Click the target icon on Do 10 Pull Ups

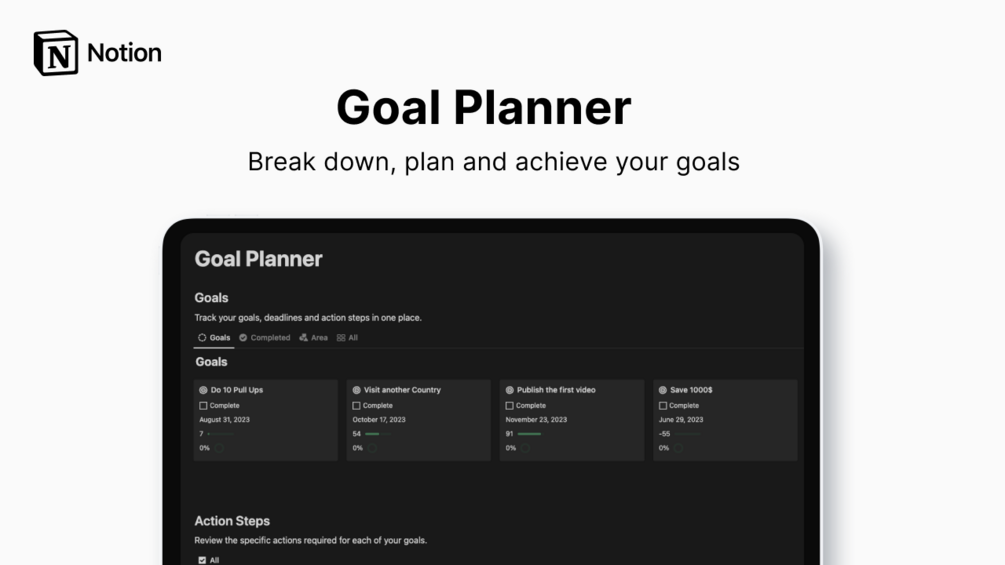tap(203, 390)
